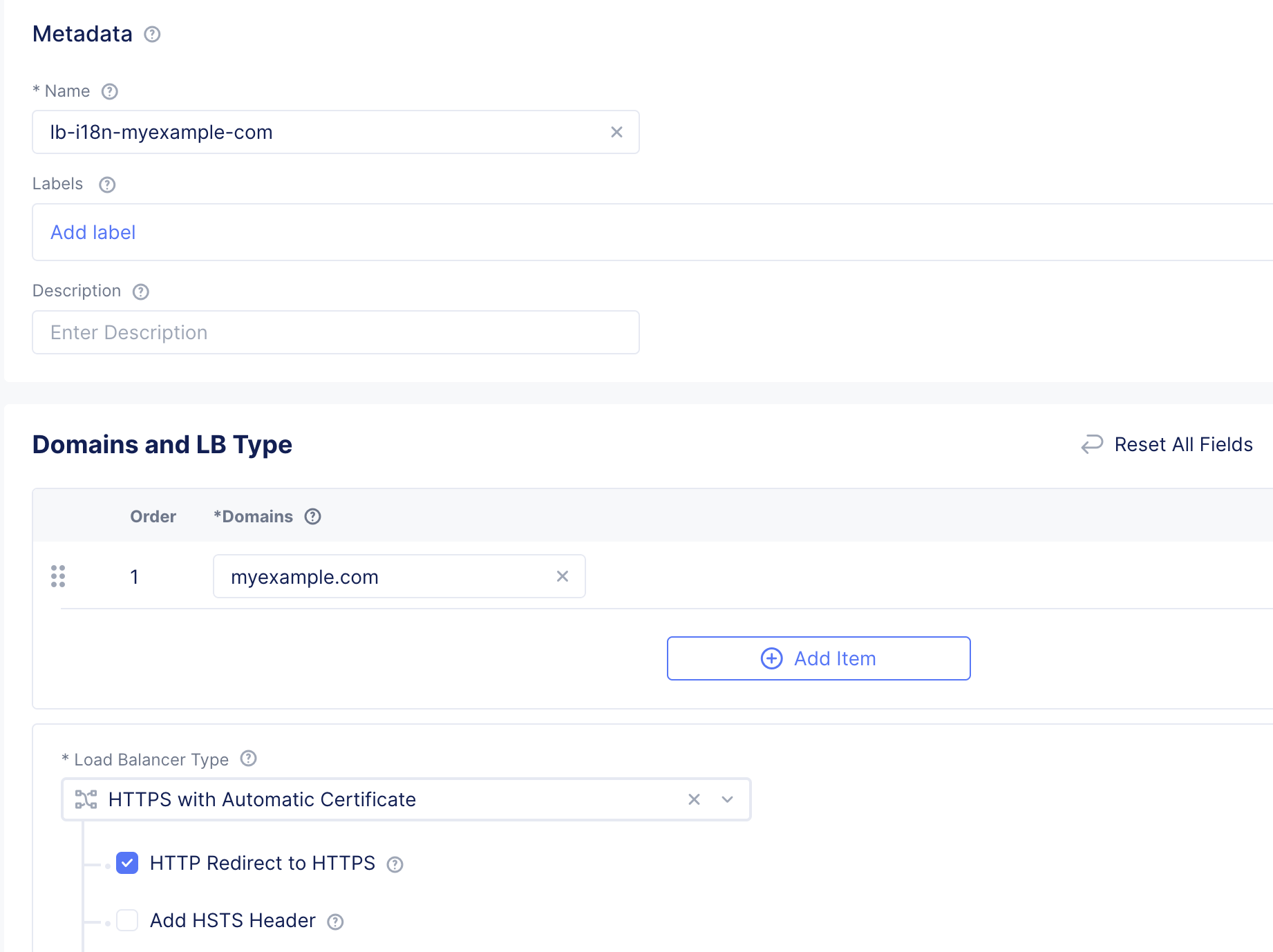Focus the Enter Description input field
1273x952 pixels.
coord(336,332)
